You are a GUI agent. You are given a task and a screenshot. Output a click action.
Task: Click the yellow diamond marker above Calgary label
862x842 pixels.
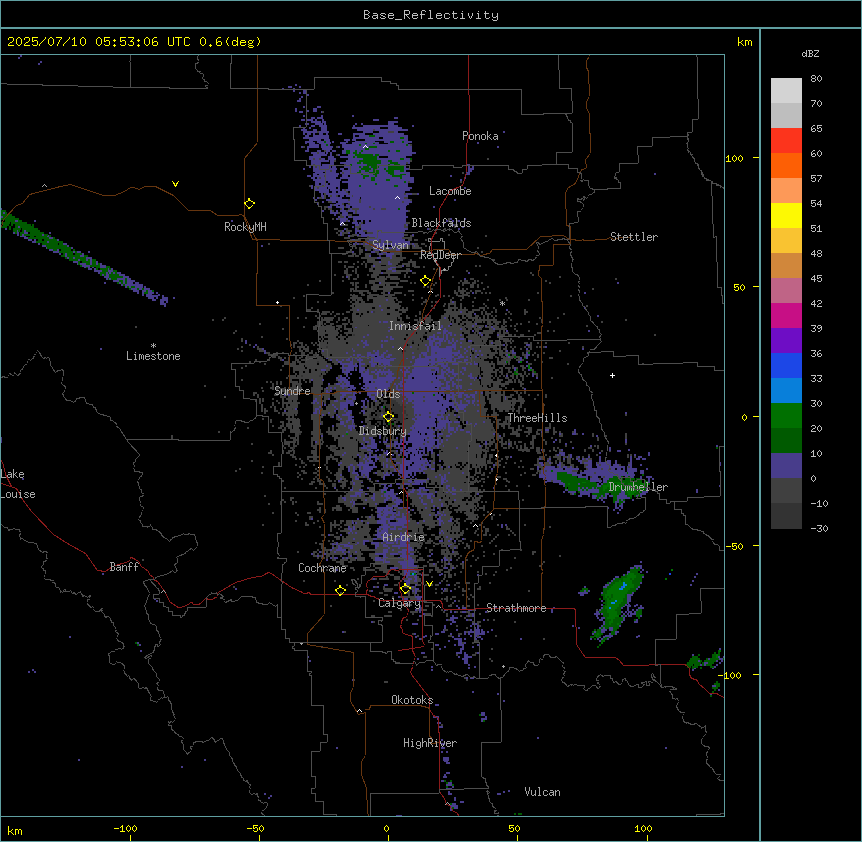coord(405,589)
